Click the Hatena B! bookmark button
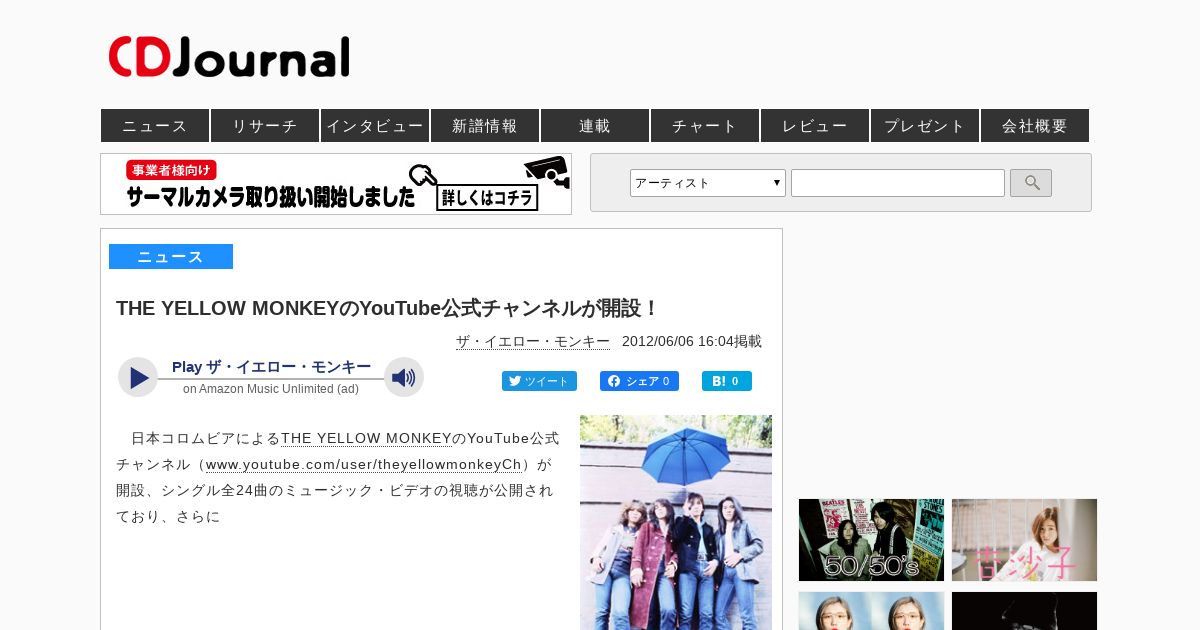This screenshot has height=630, width=1200. coord(727,381)
